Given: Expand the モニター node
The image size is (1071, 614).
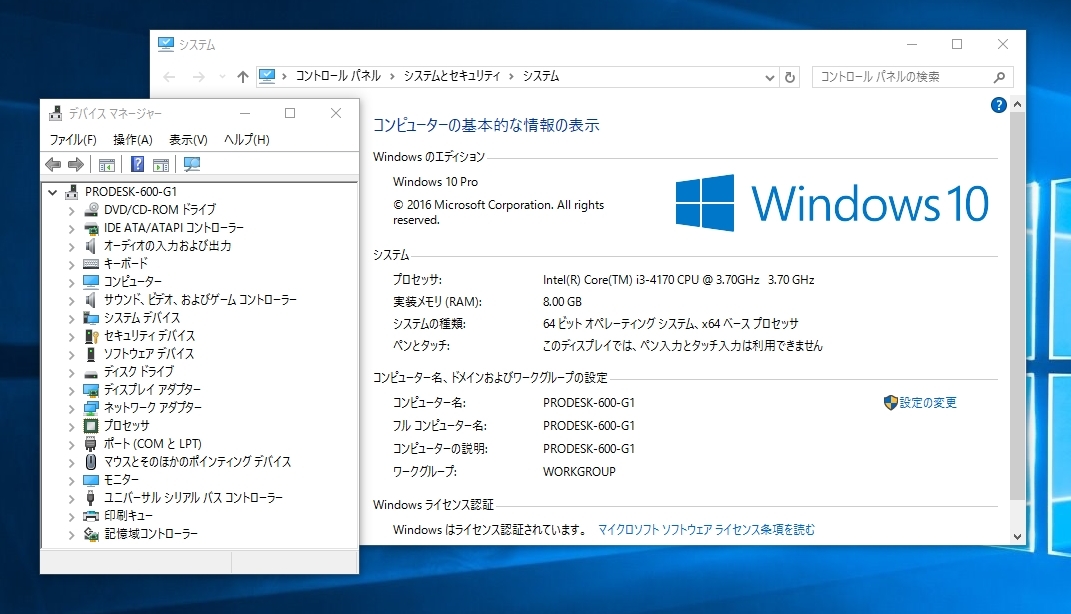Looking at the screenshot, I should coord(72,481).
